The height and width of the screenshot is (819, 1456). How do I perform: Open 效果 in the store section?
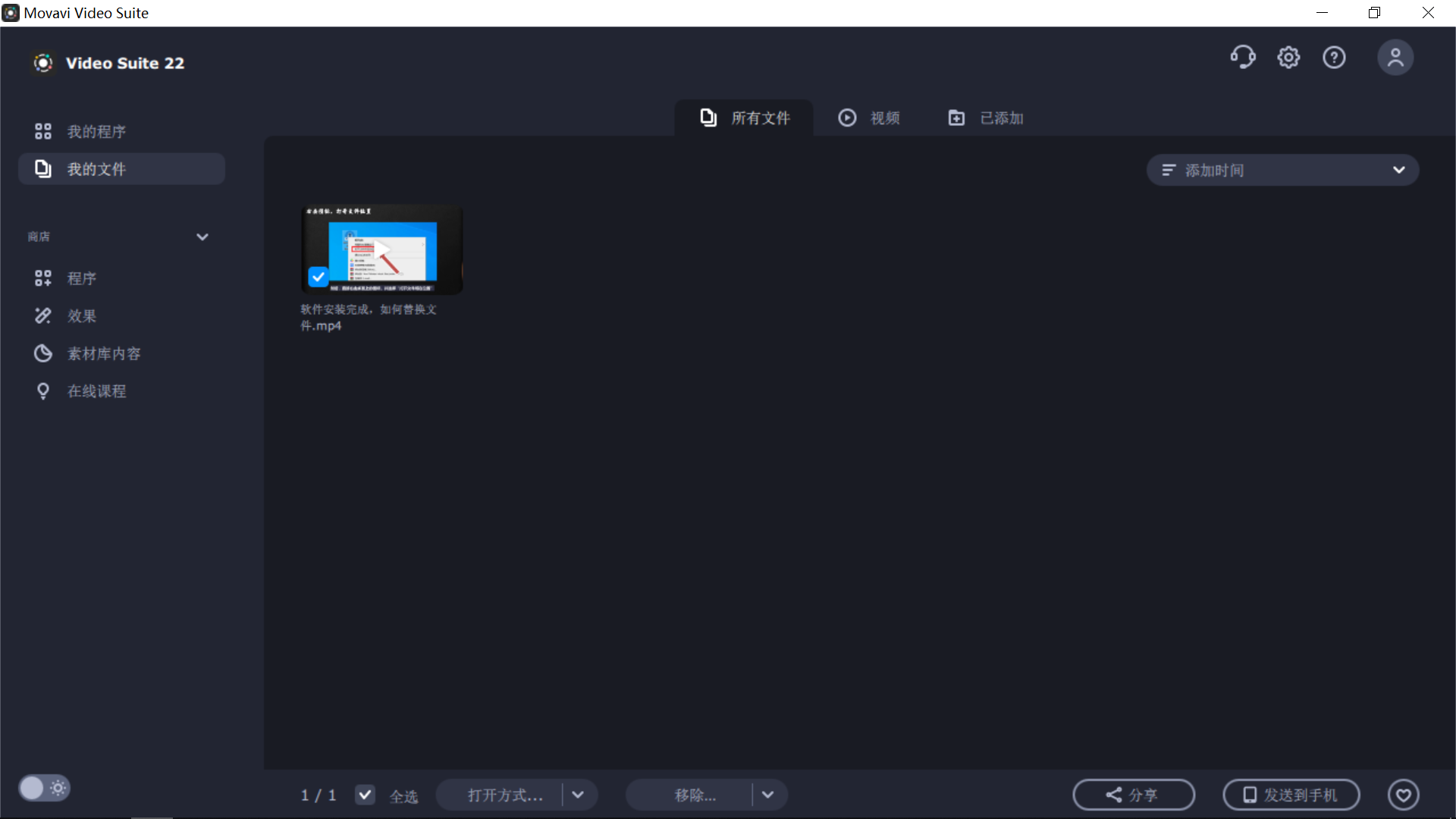pos(121,315)
